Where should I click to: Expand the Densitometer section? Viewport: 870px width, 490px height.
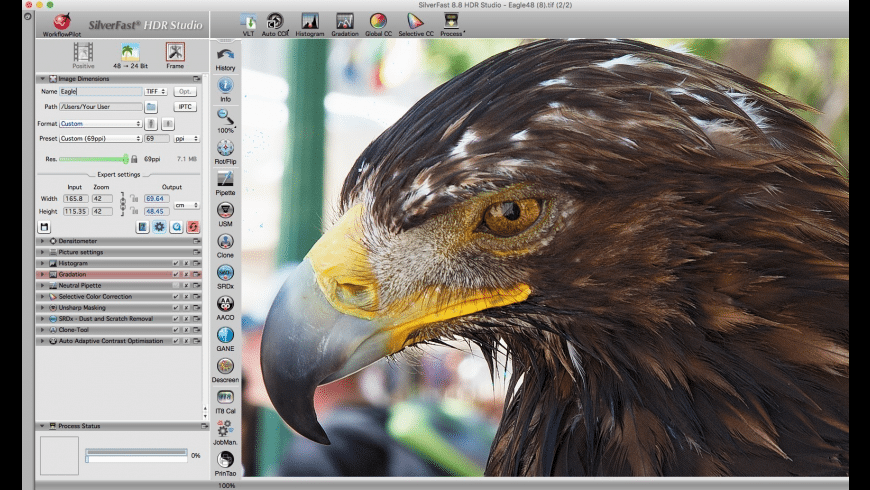point(42,241)
